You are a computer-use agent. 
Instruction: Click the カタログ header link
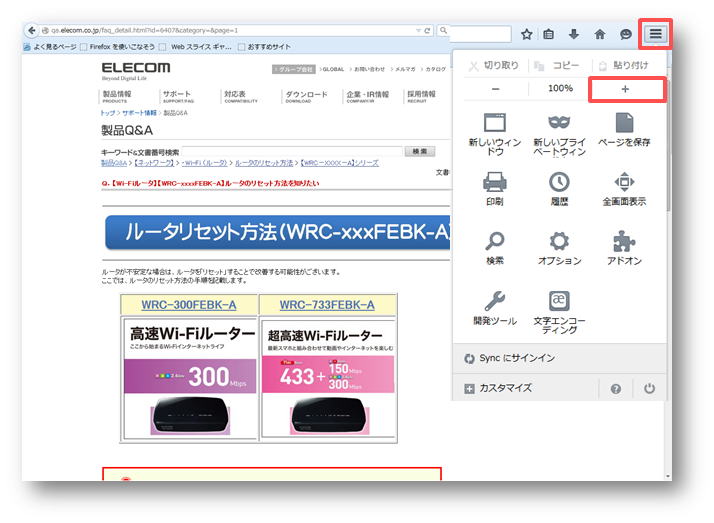[435, 69]
